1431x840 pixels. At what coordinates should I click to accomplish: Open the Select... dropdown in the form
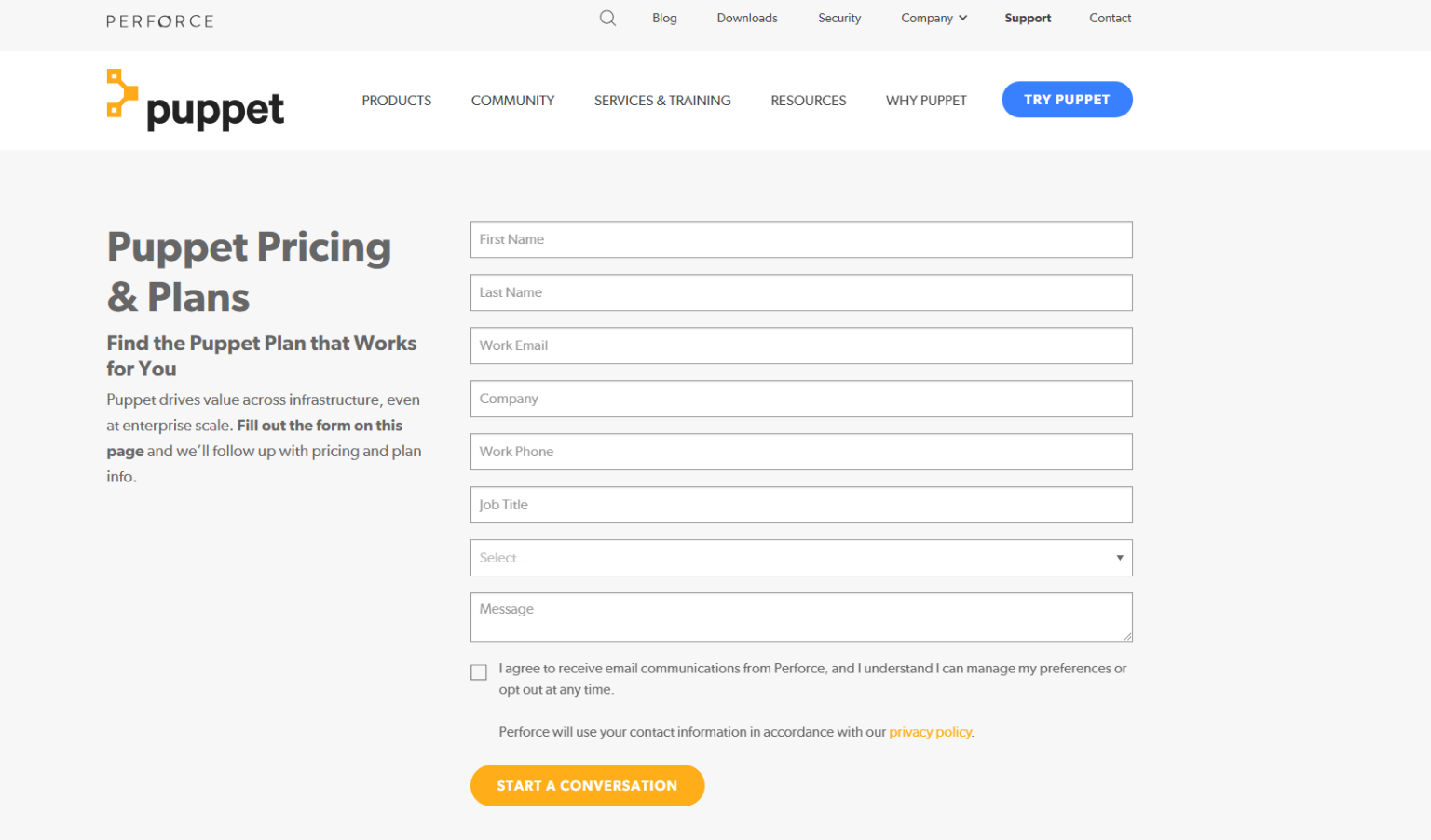click(800, 557)
